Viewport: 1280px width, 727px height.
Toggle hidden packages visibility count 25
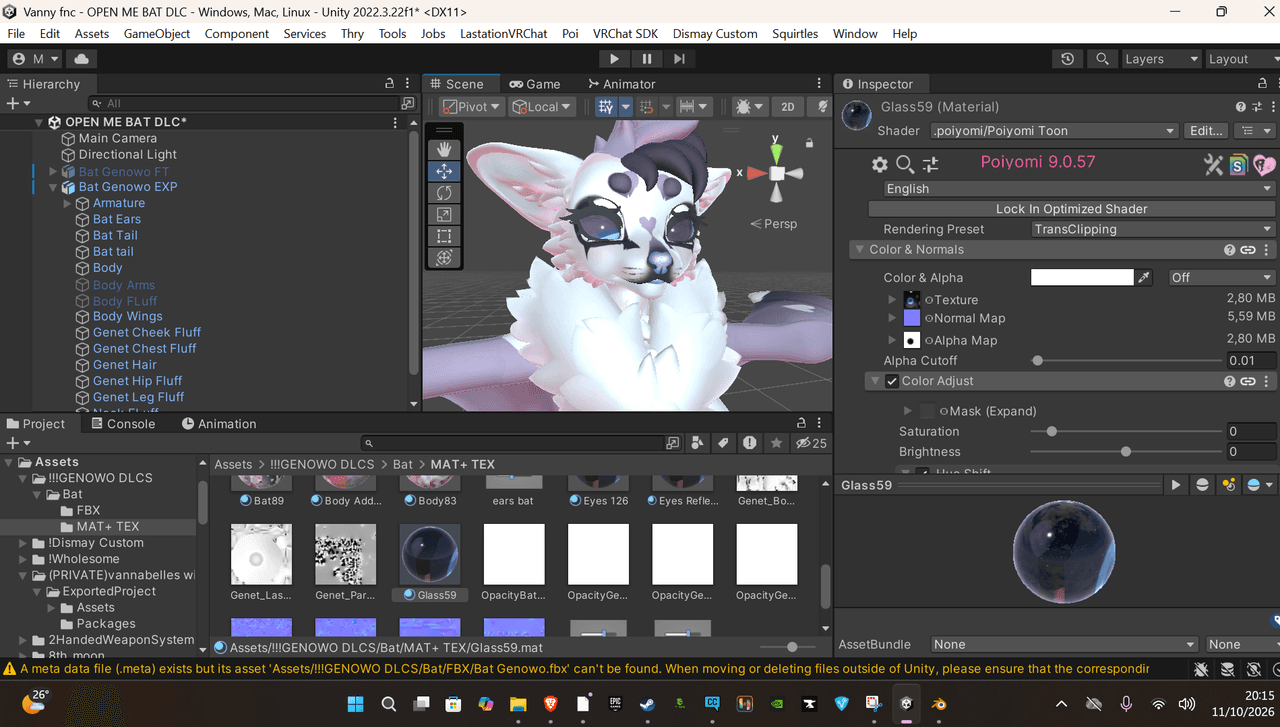pos(811,443)
